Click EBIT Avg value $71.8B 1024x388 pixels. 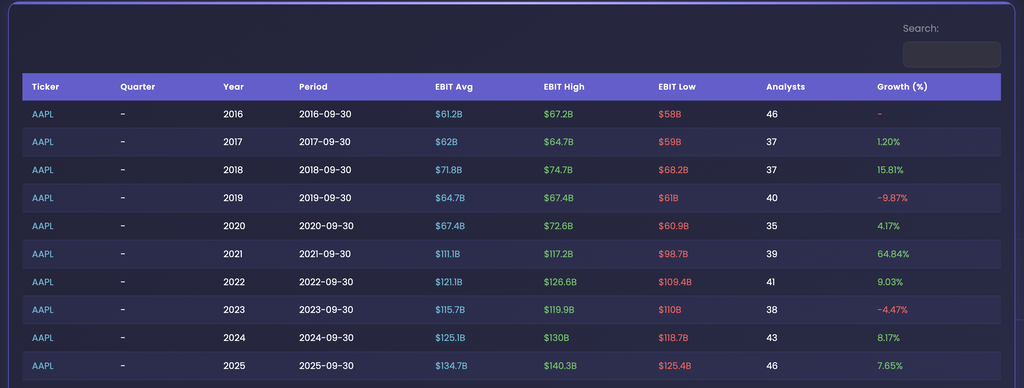(449, 170)
